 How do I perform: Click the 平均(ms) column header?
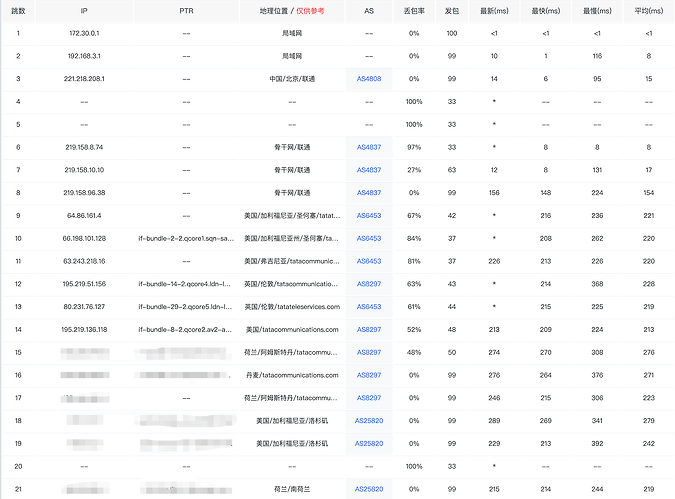coord(649,11)
